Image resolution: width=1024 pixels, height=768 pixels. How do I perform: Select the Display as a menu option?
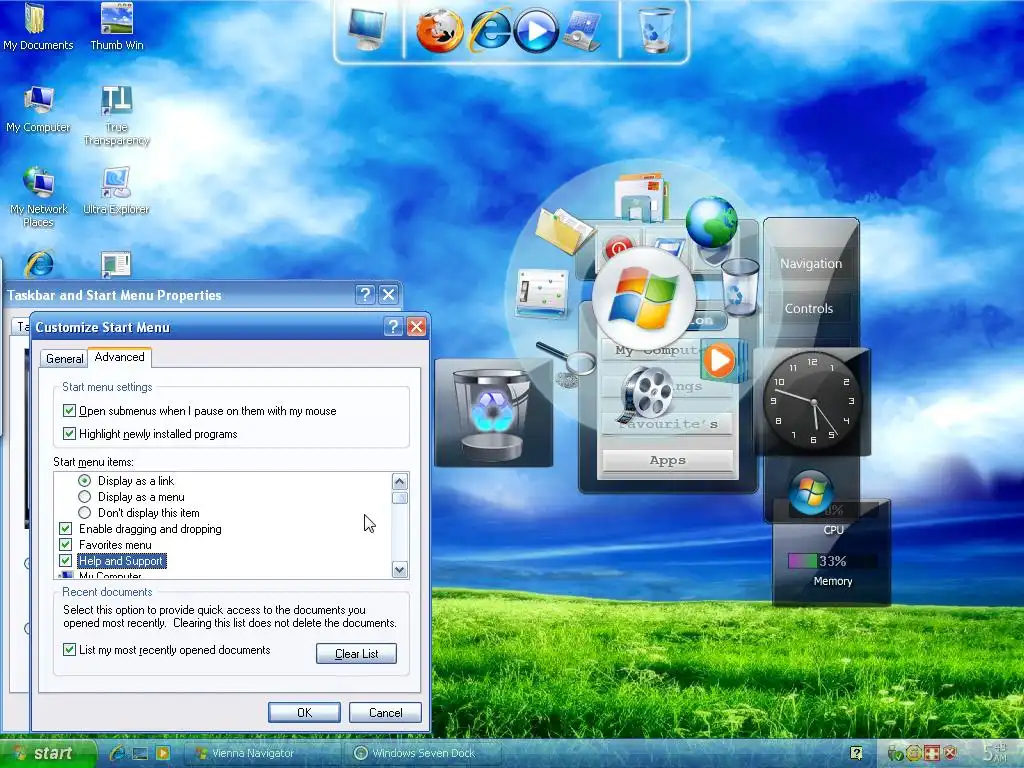coord(84,496)
